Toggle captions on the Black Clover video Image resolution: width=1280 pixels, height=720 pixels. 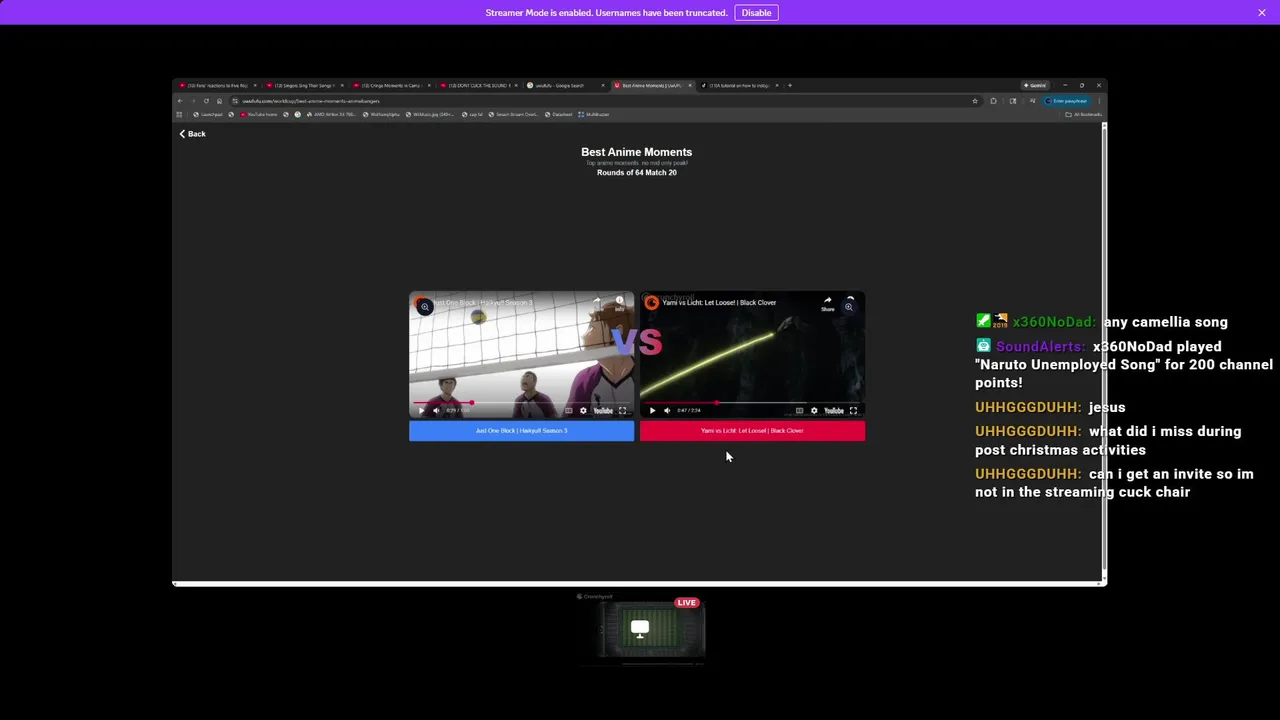pyautogui.click(x=799, y=410)
